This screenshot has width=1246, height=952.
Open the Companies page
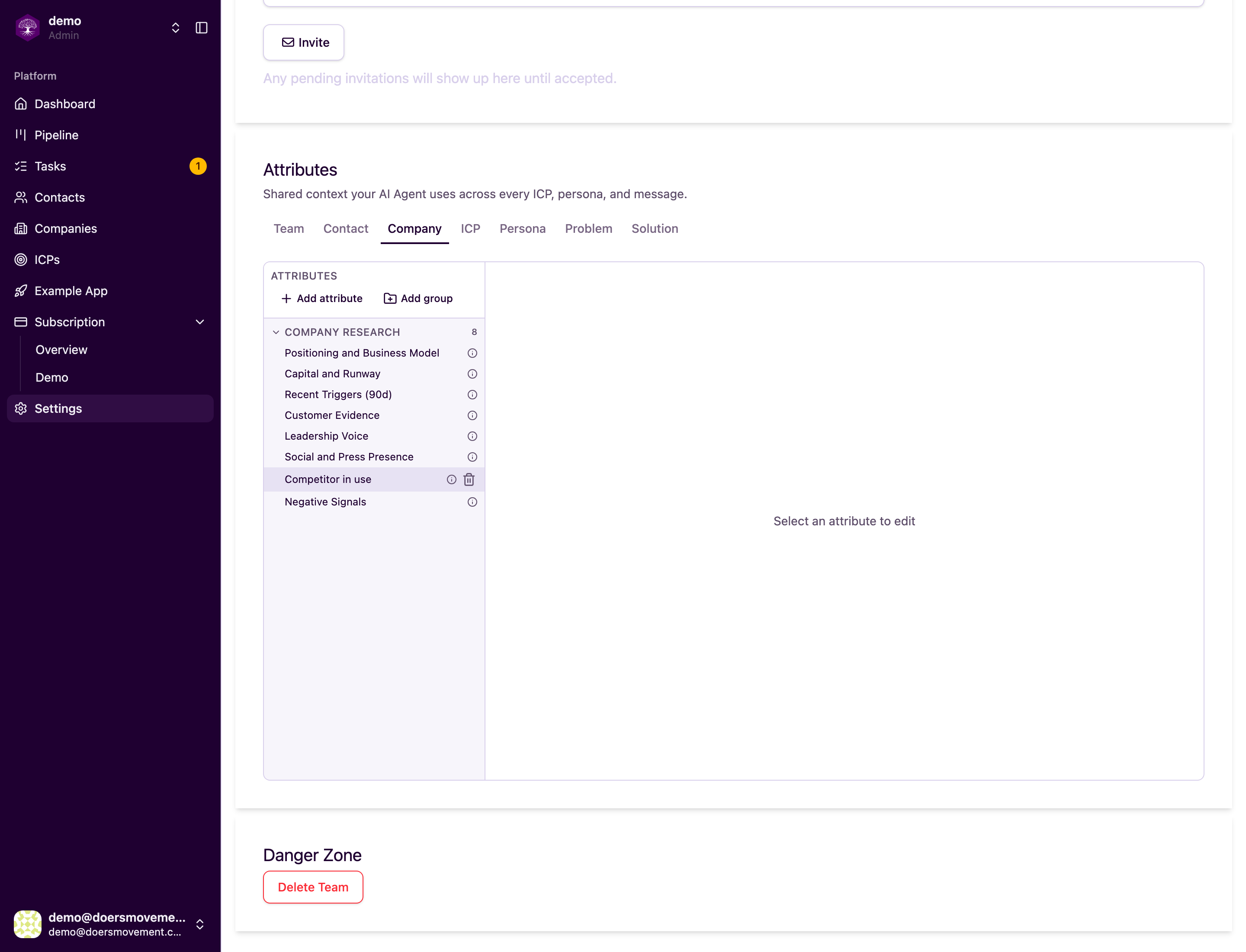click(110, 228)
